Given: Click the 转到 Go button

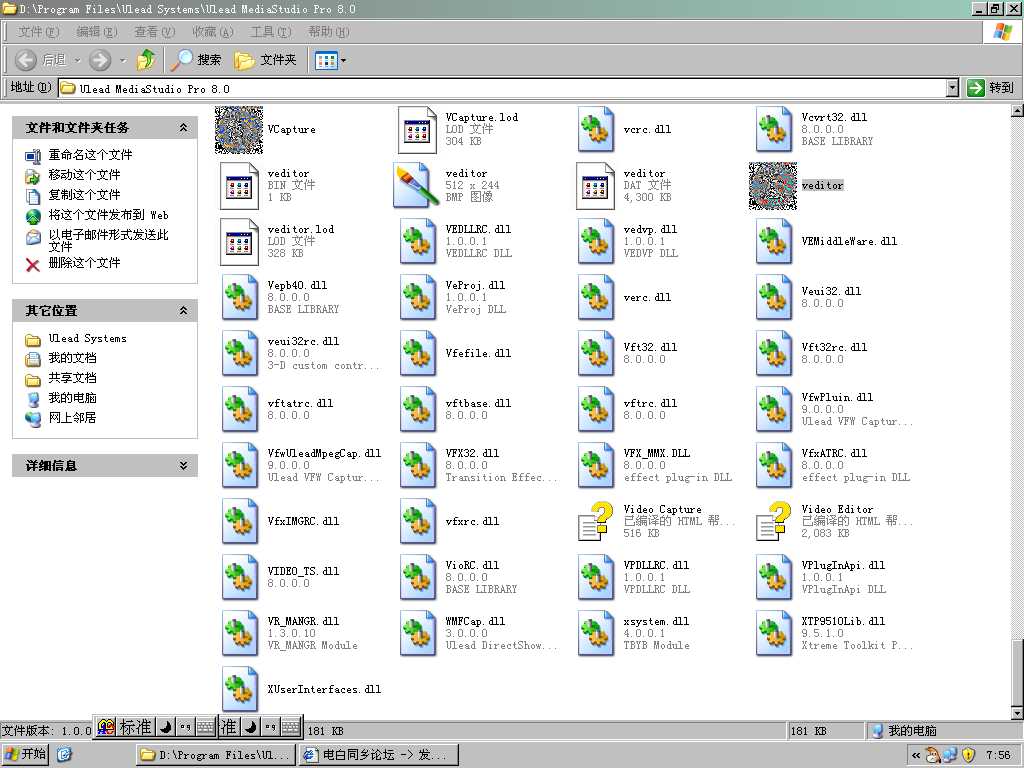Looking at the screenshot, I should [x=991, y=88].
